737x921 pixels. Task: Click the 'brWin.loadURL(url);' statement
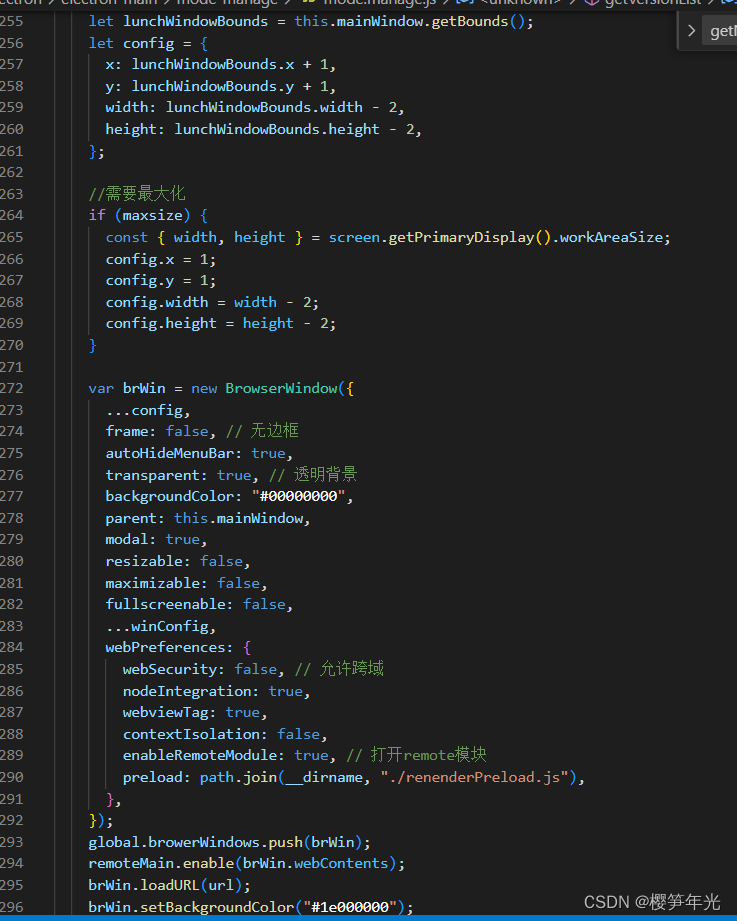click(169, 885)
